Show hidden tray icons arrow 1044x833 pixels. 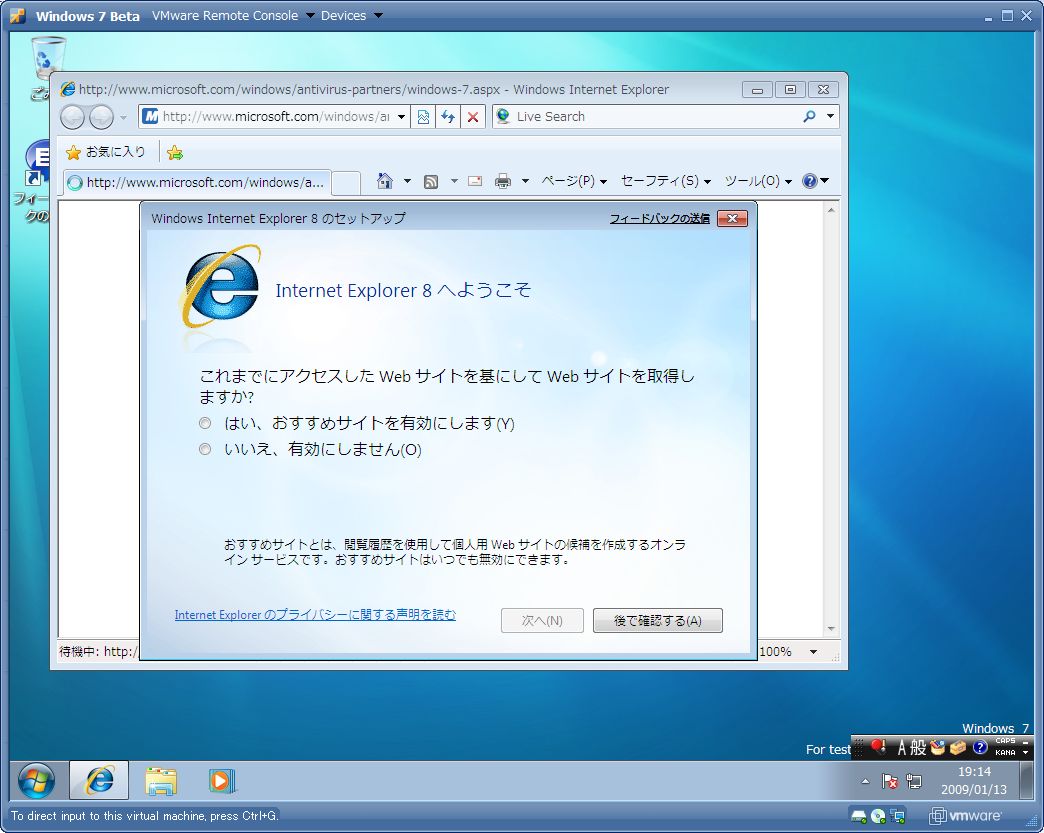[865, 781]
